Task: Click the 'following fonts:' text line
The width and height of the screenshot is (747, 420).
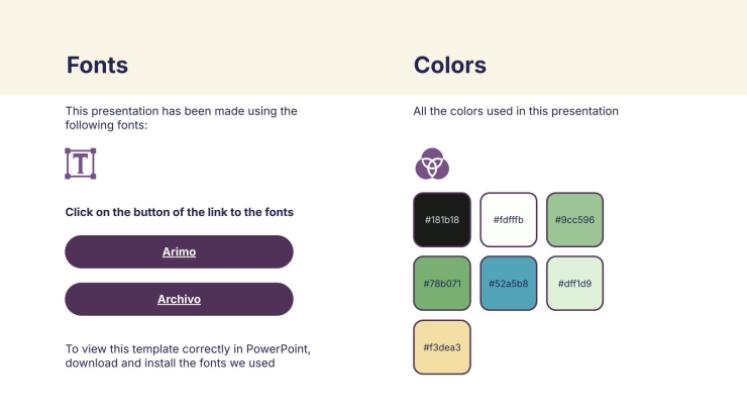Action: [106, 125]
